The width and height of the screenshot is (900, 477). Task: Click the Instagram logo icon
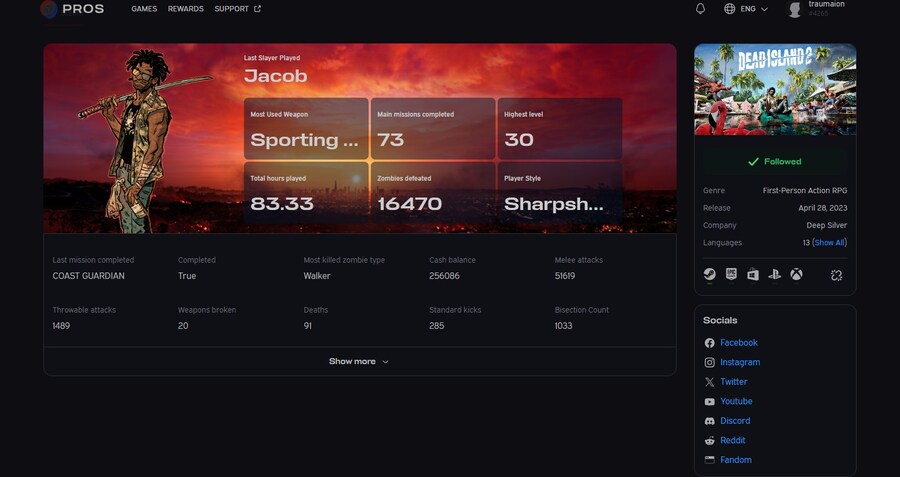[x=709, y=362]
